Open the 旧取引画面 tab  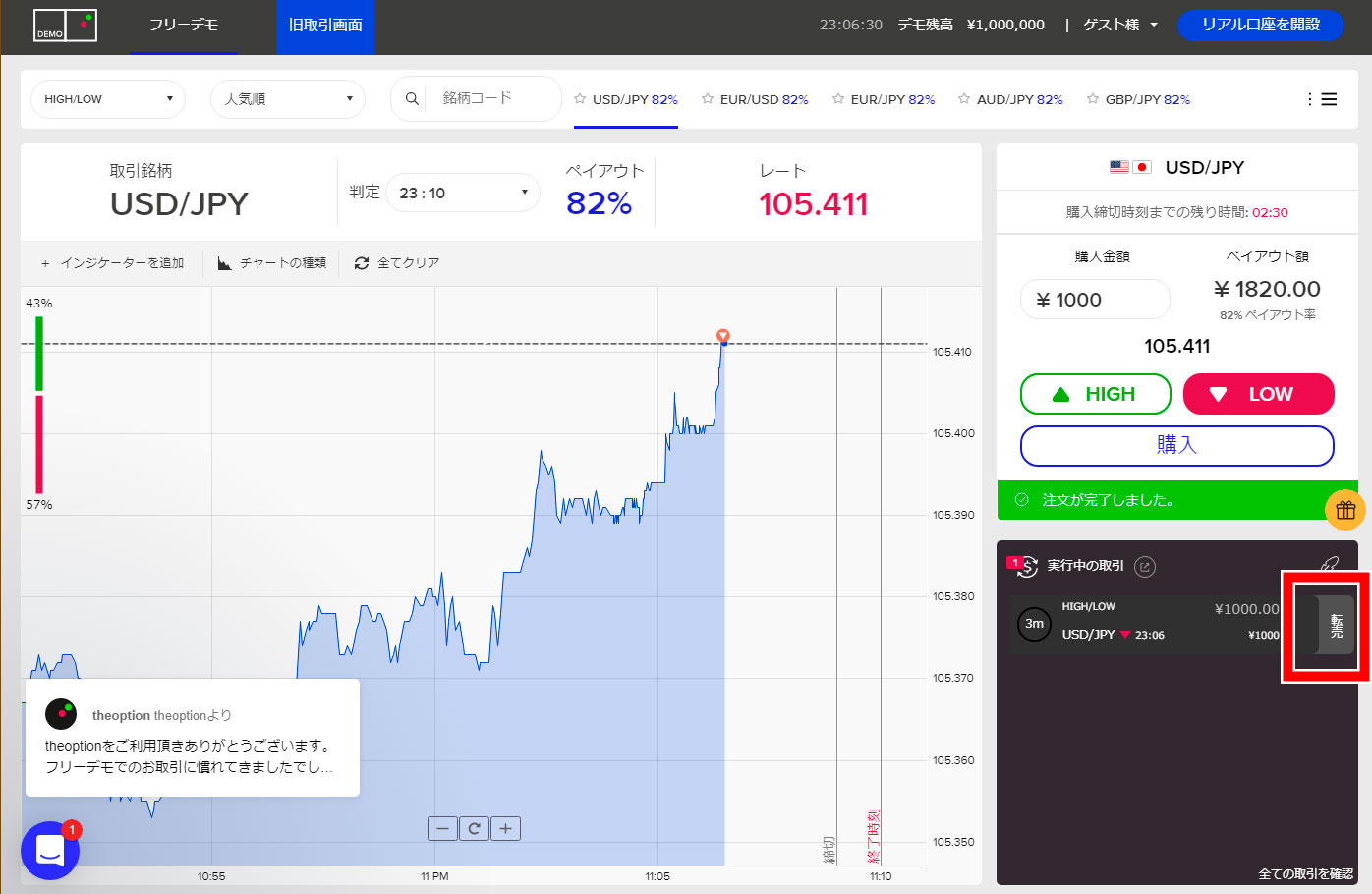[x=325, y=26]
